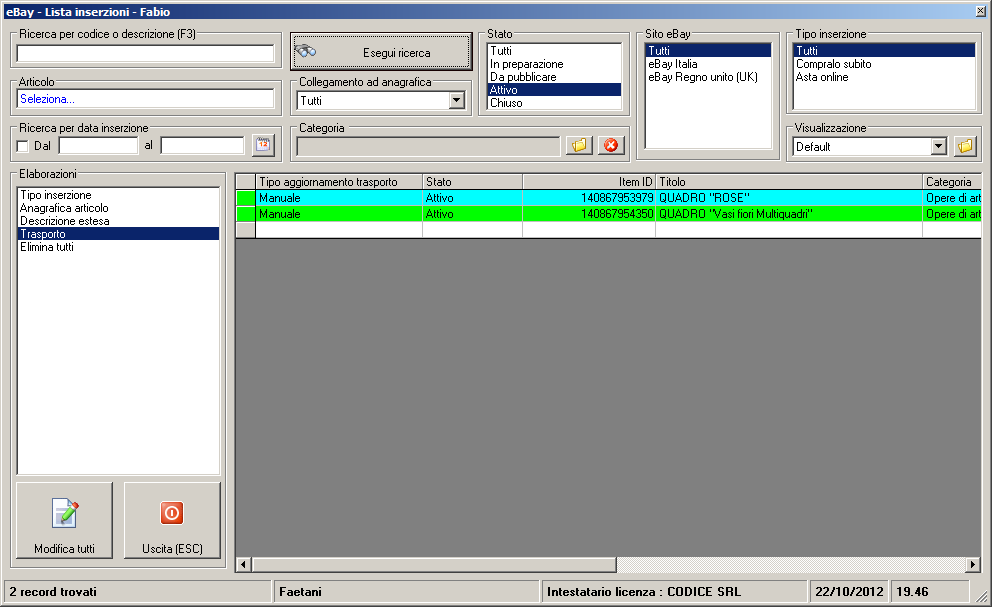Select Asta online listing type

pyautogui.click(x=884, y=77)
